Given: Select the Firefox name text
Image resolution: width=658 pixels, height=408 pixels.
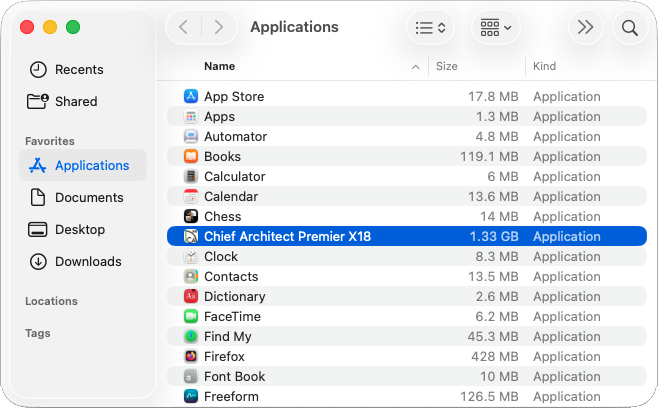Looking at the screenshot, I should tap(224, 356).
